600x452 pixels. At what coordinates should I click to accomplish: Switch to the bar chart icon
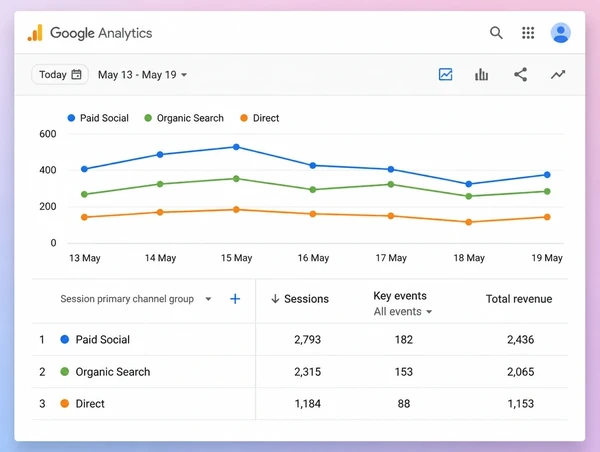[481, 74]
